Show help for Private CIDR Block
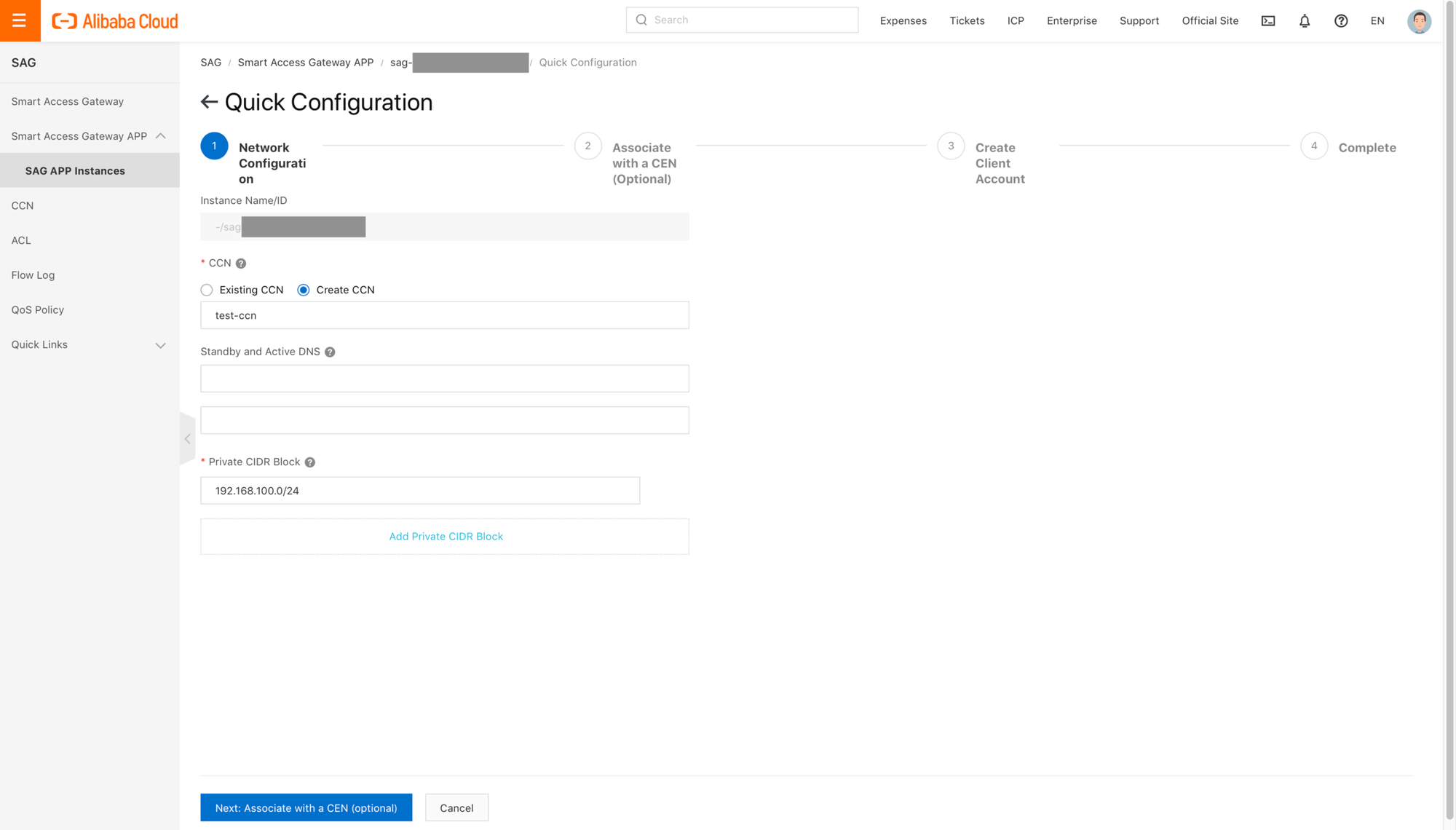Screen dimensions: 1456x830 [310, 462]
